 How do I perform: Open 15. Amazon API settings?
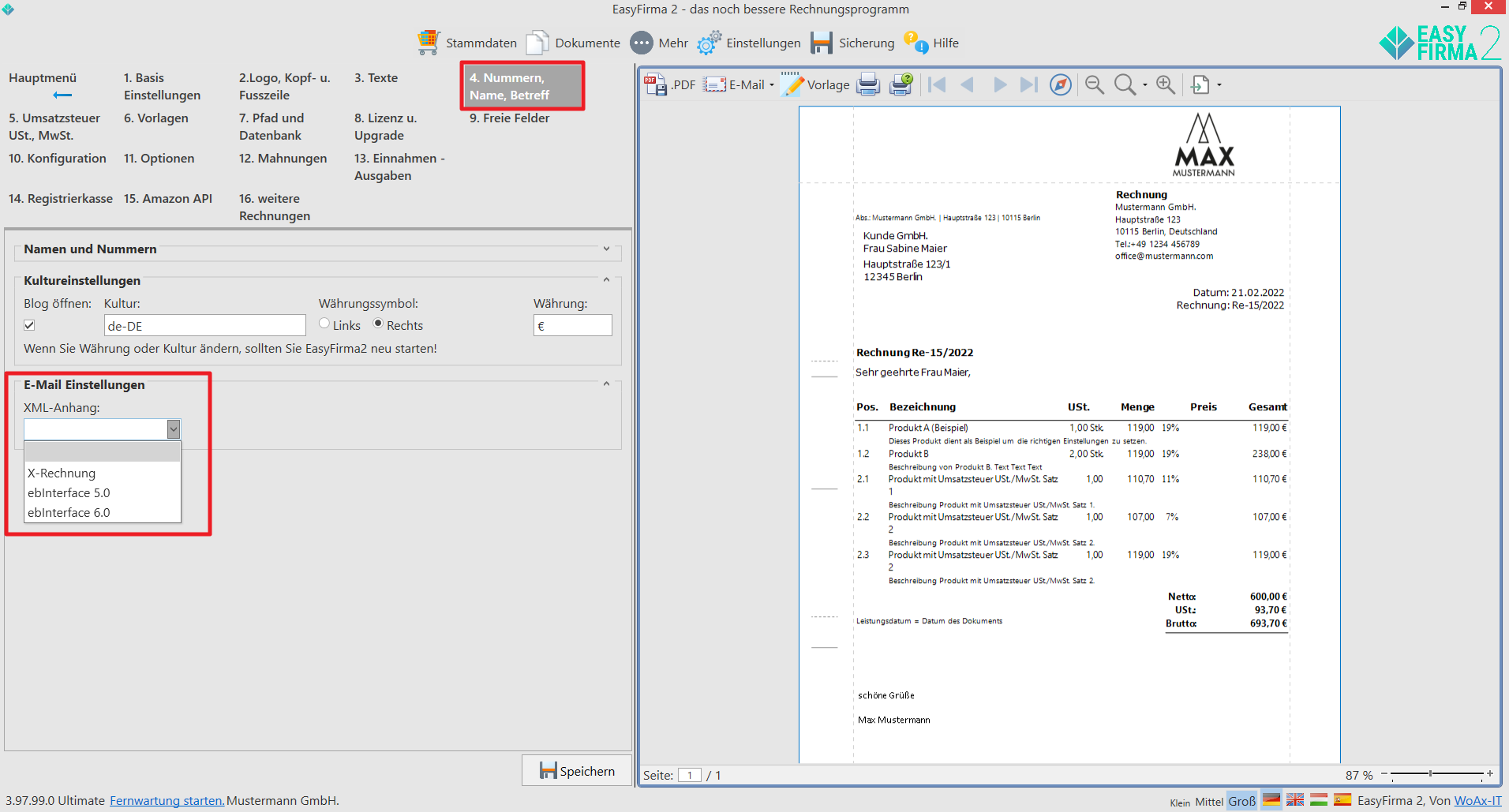(168, 198)
